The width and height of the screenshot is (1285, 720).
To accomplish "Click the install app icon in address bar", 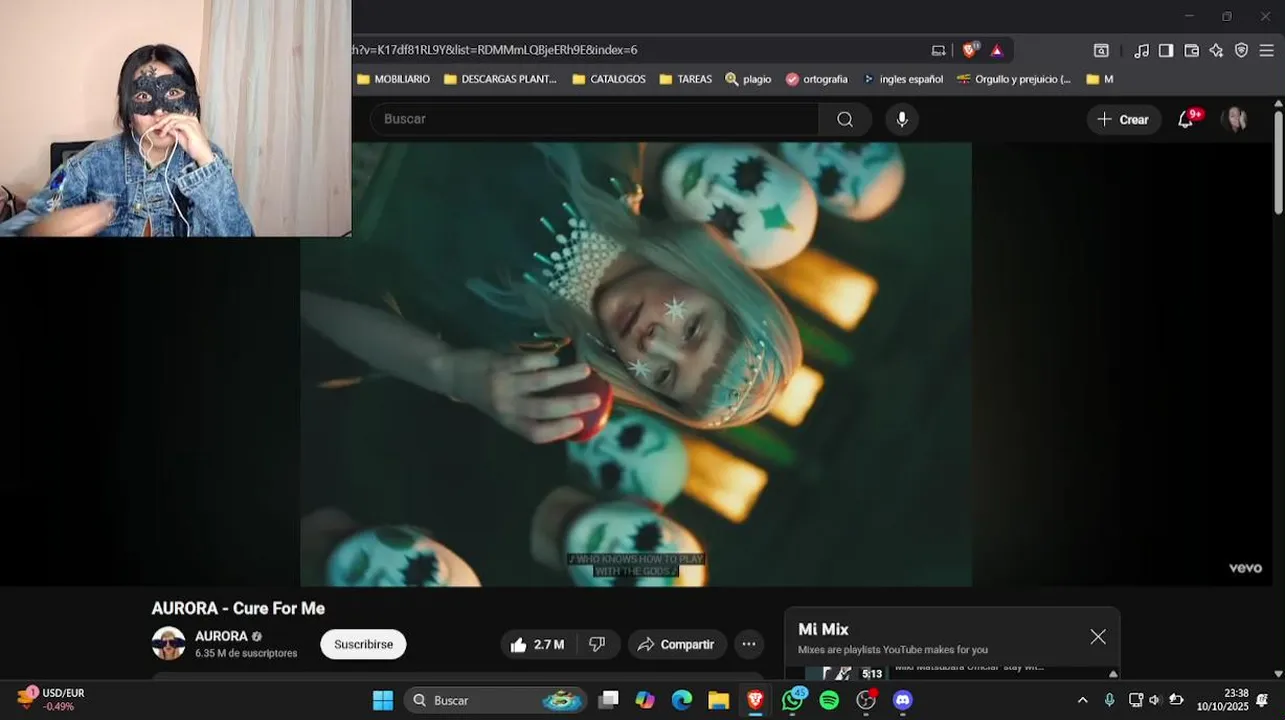I will click(938, 50).
